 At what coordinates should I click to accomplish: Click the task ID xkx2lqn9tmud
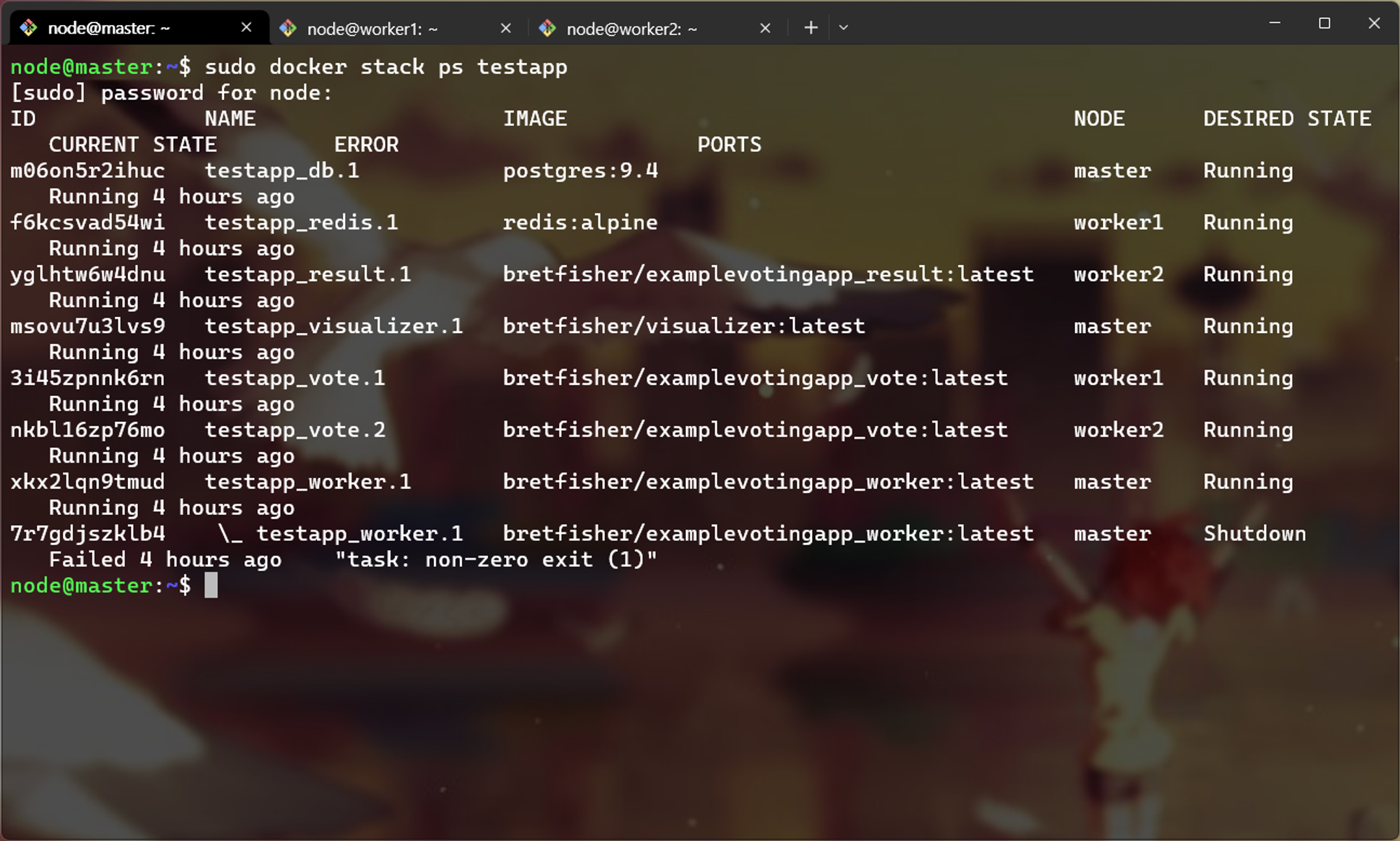point(87,481)
